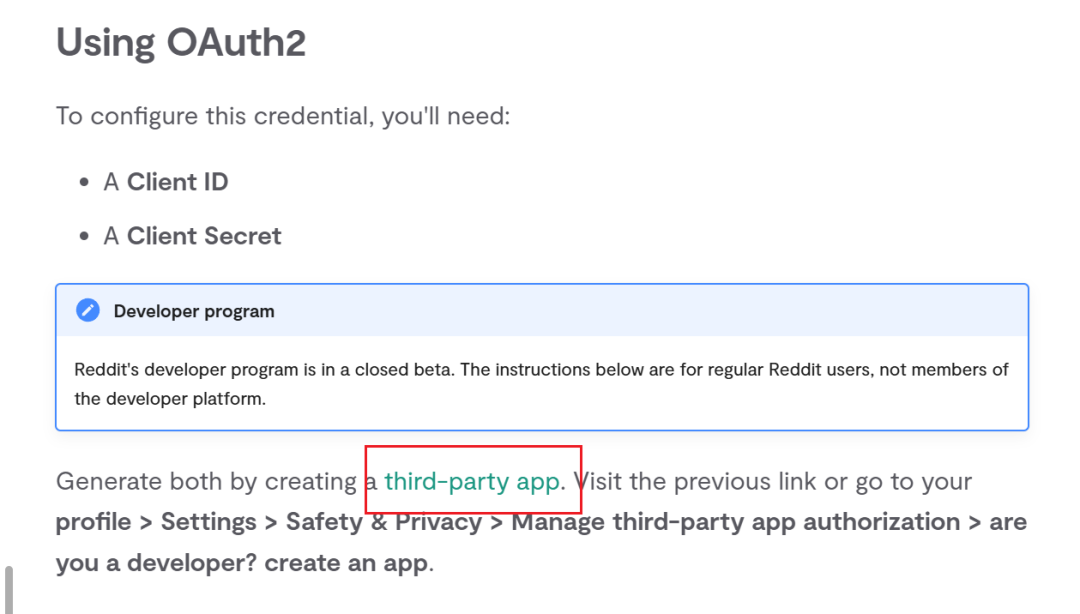Screen dimensions: 1080x614
Task: Click the pencil icon in Developer program note
Action: tap(87, 311)
